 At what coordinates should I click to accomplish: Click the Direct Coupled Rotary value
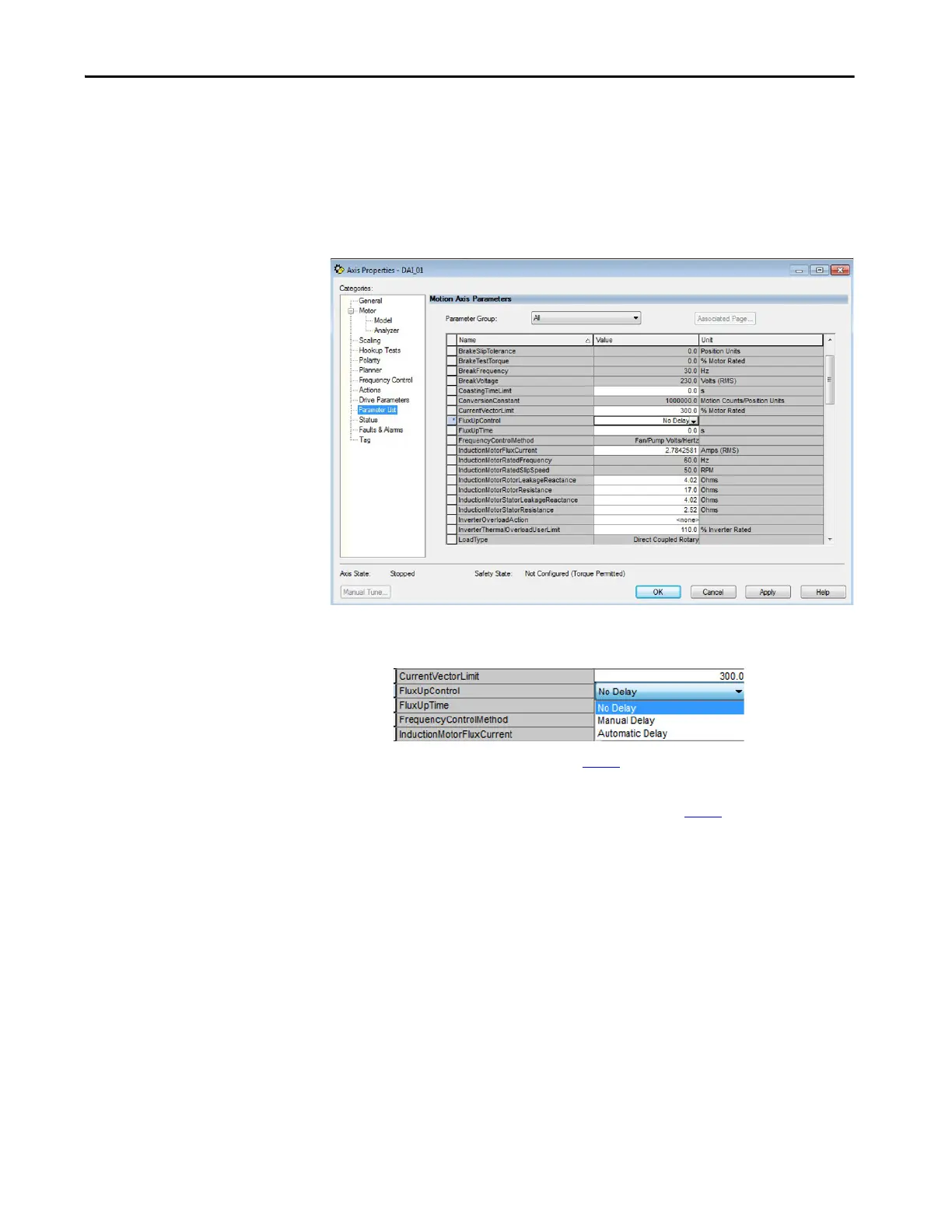pyautogui.click(x=666, y=540)
